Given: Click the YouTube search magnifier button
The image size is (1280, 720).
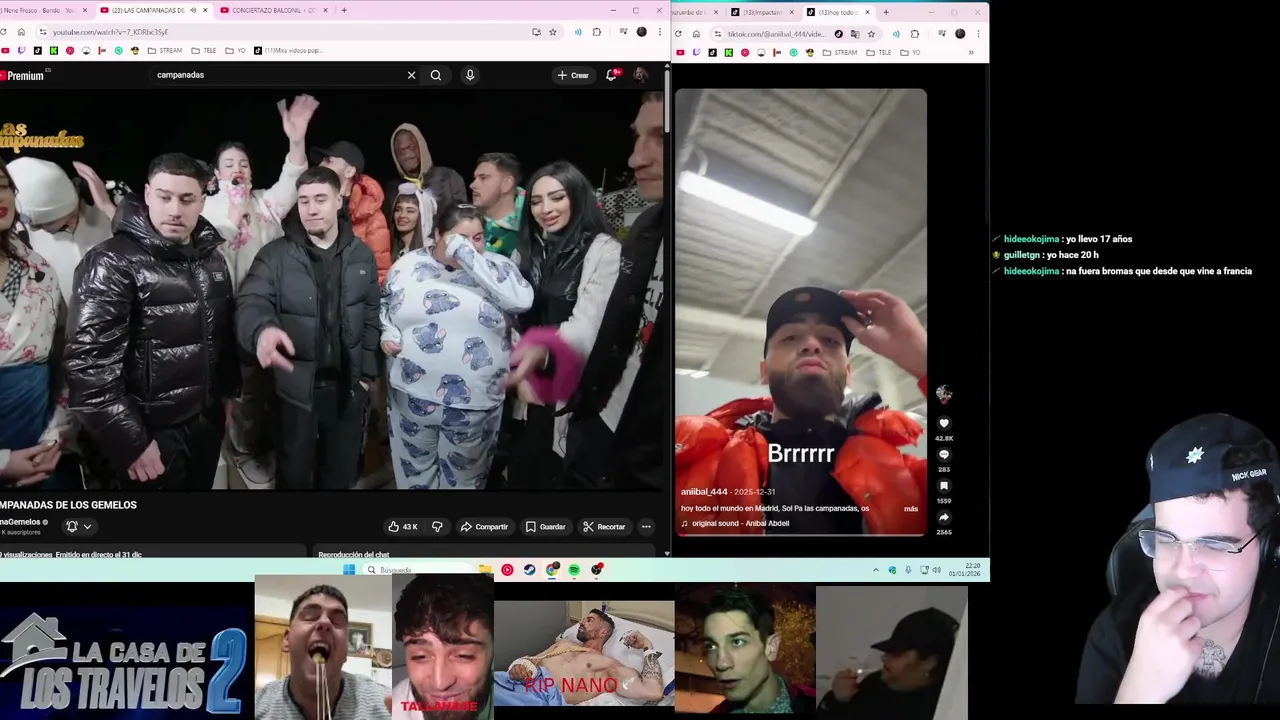Looking at the screenshot, I should tap(436, 75).
